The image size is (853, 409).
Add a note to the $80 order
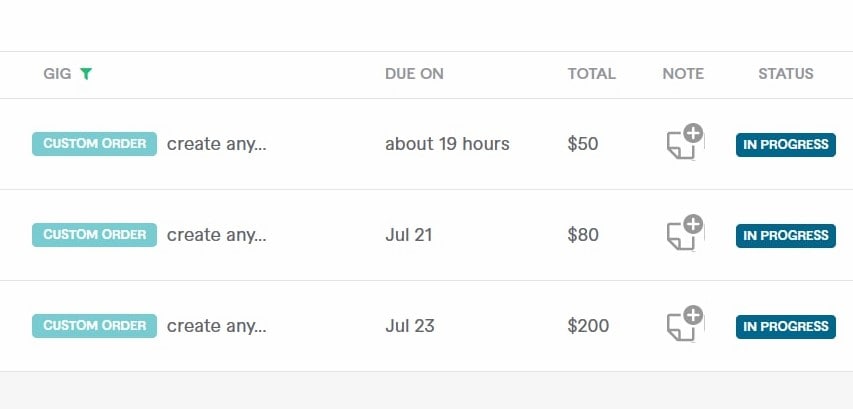coord(685,232)
